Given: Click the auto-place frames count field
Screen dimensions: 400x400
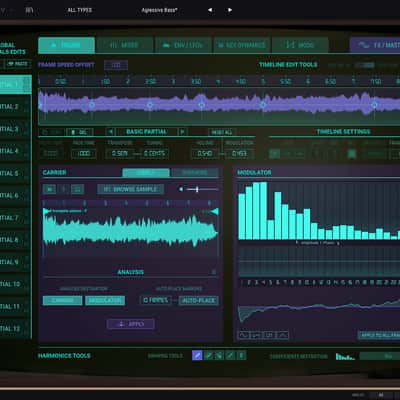Looking at the screenshot, I should pyautogui.click(x=156, y=300).
